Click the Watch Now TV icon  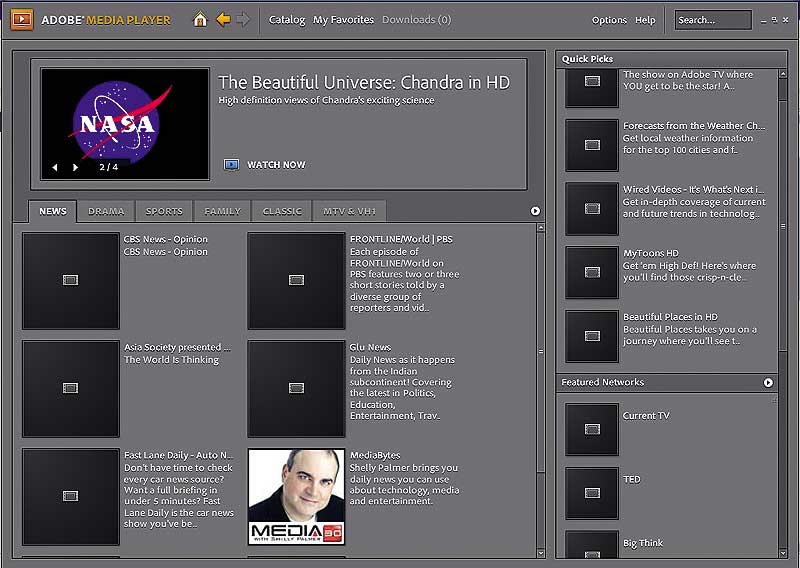231,164
